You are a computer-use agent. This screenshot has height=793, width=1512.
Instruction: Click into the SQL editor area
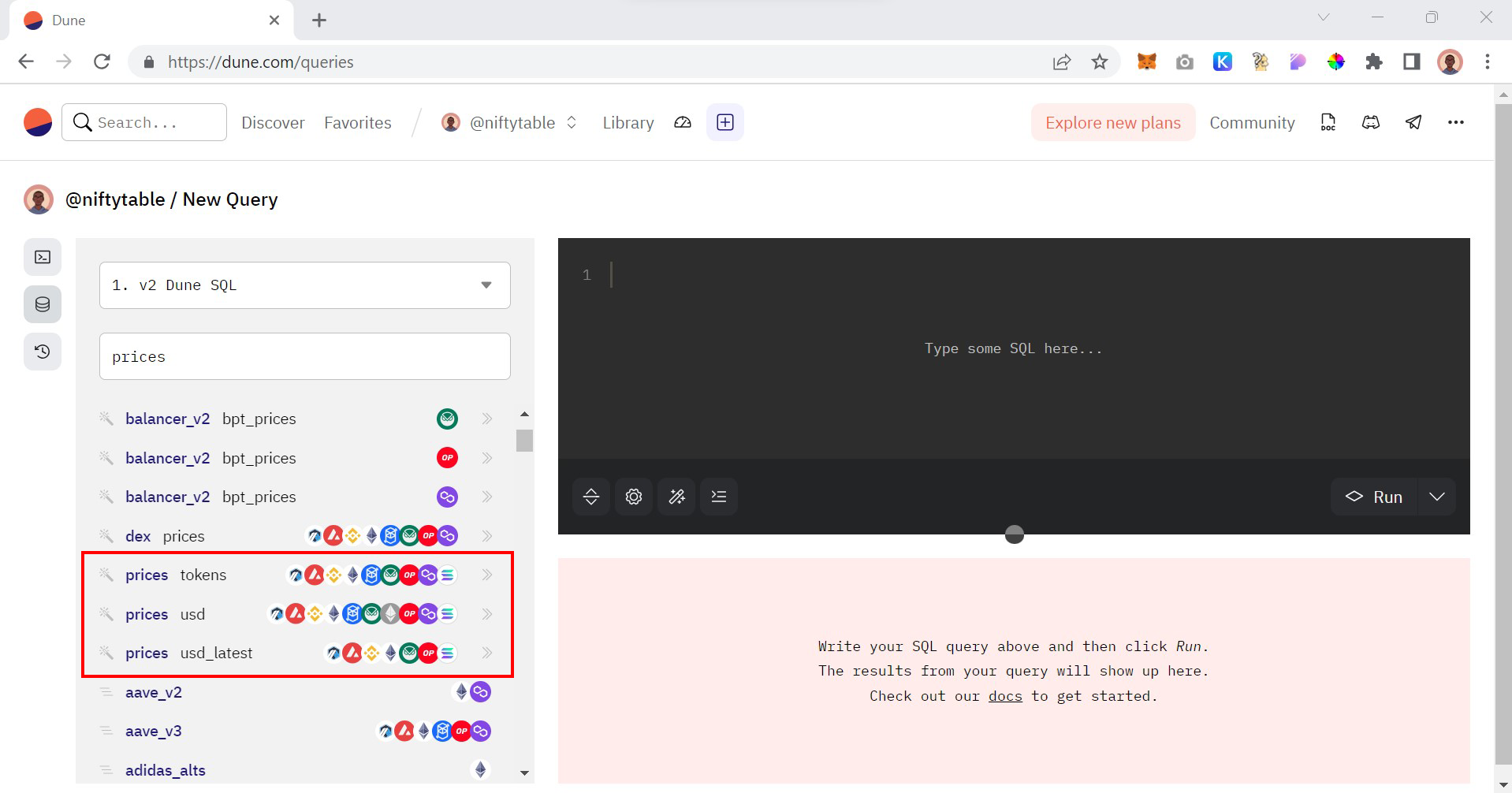pos(1014,348)
